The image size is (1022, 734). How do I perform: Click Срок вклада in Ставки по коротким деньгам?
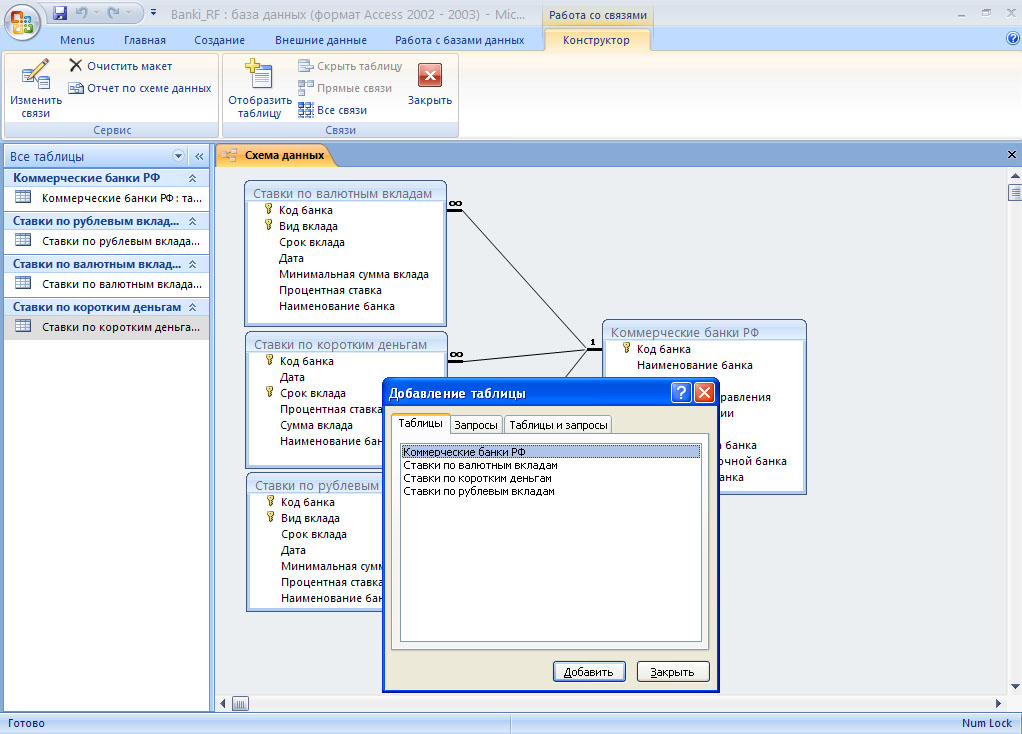click(x=313, y=393)
